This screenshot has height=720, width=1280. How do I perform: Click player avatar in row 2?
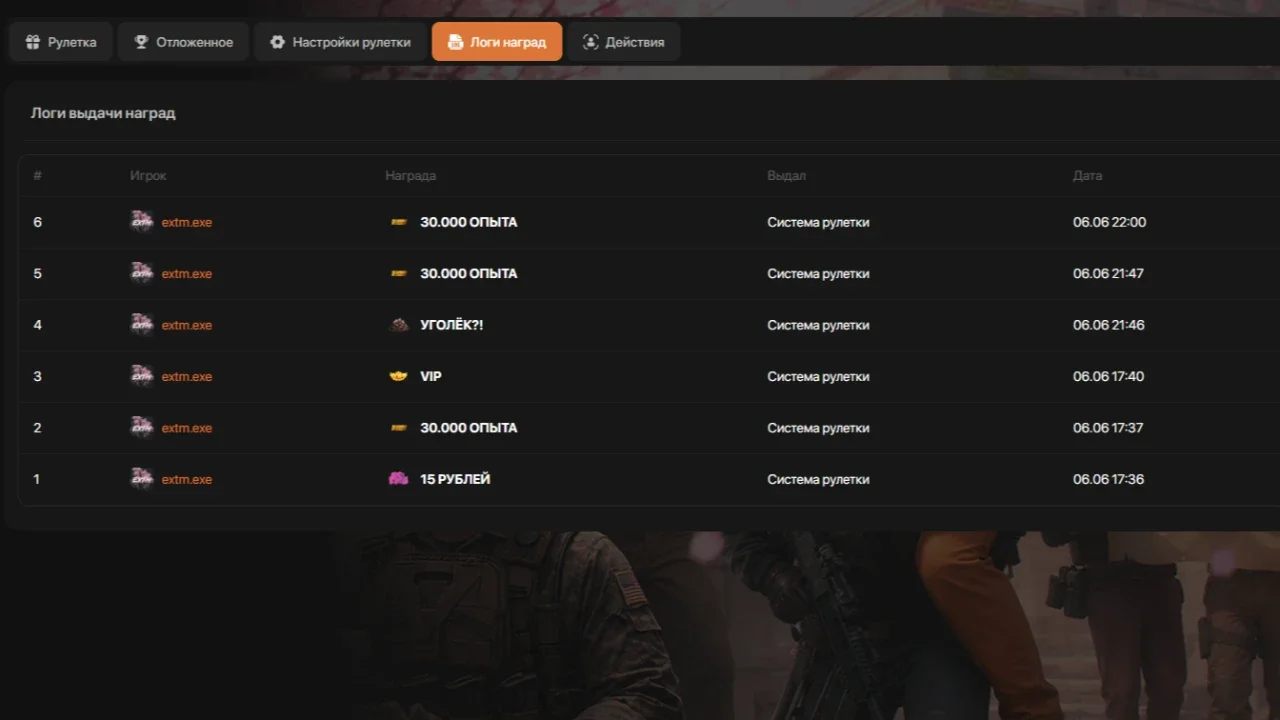point(142,427)
